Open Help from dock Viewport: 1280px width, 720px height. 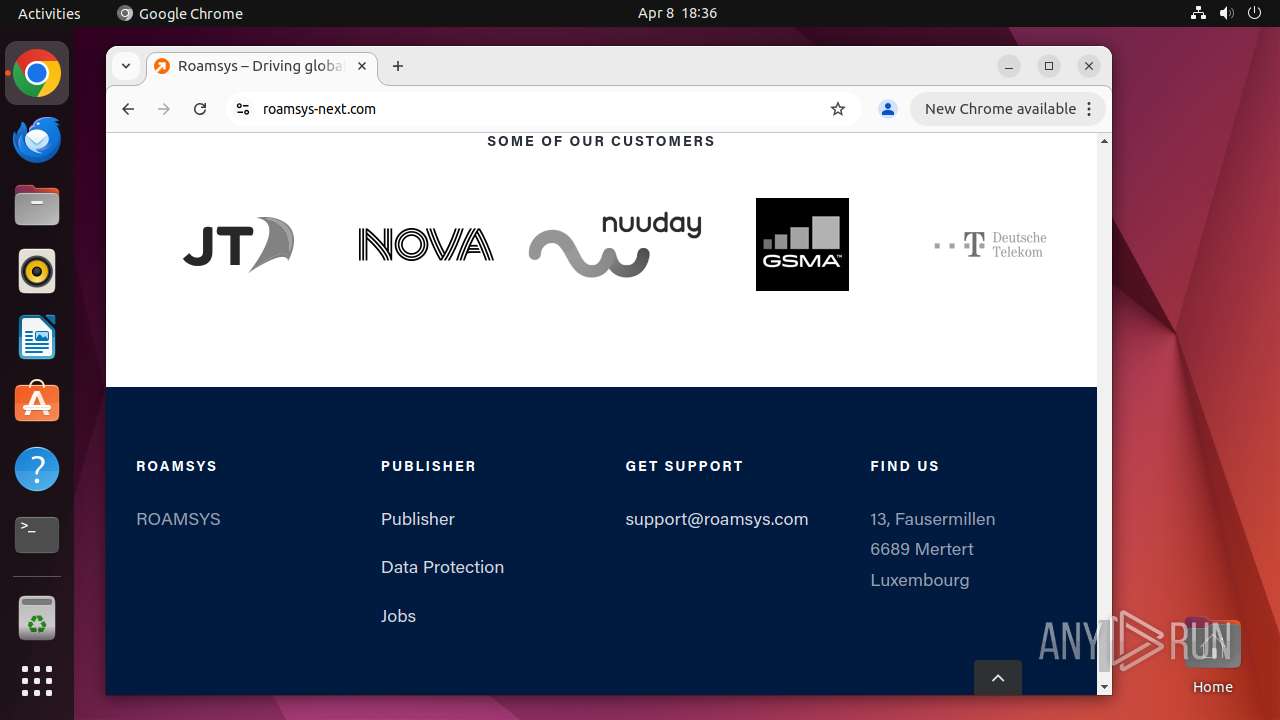[37, 469]
